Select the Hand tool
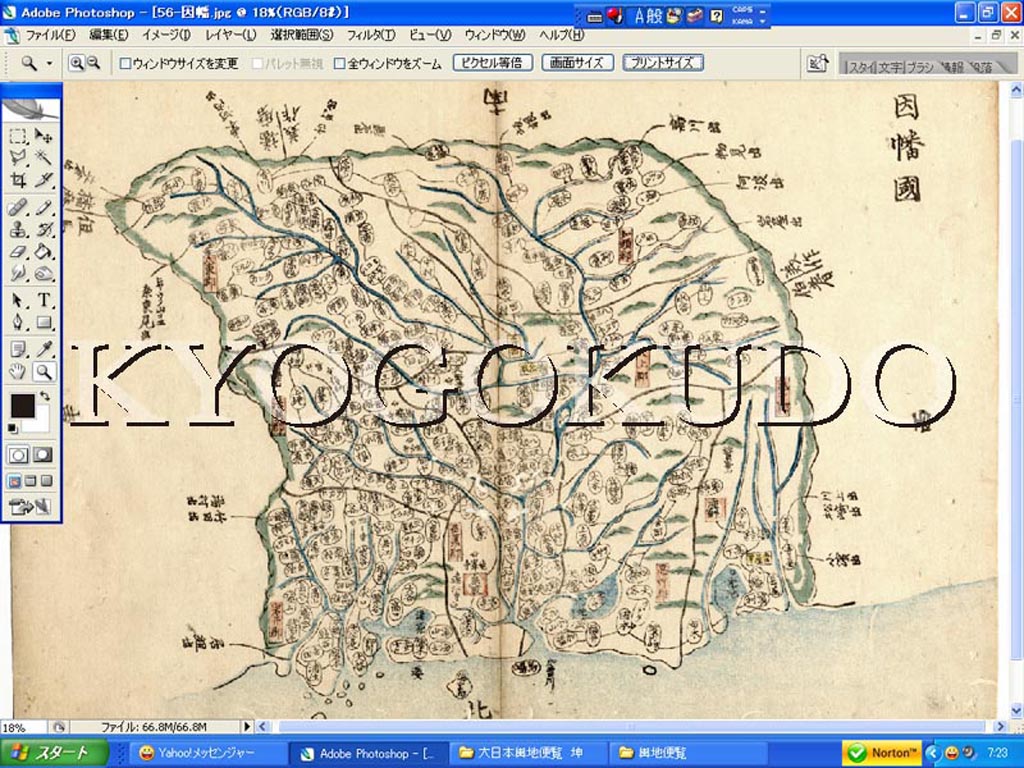 click(x=18, y=372)
